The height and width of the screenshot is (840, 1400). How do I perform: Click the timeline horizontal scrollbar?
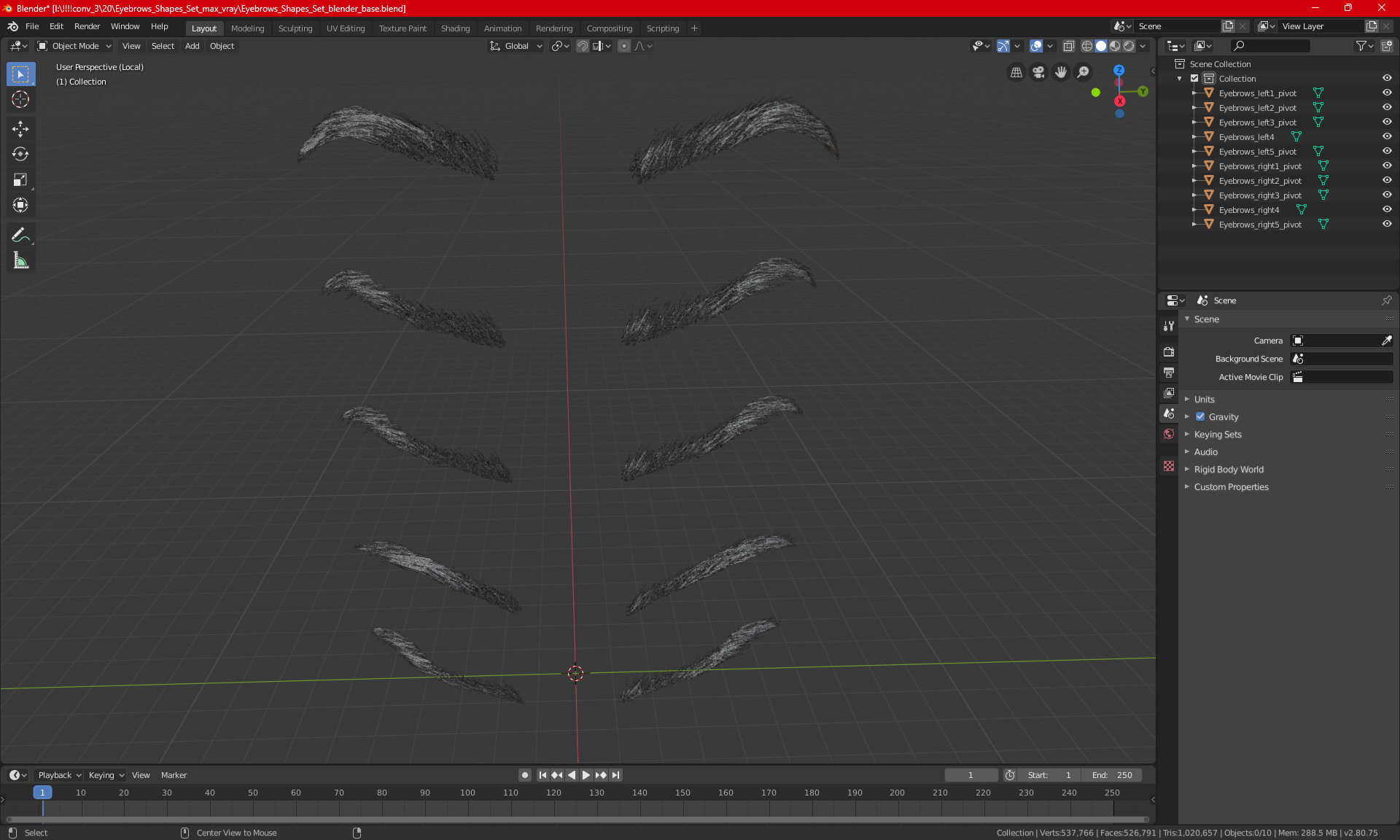[577, 819]
